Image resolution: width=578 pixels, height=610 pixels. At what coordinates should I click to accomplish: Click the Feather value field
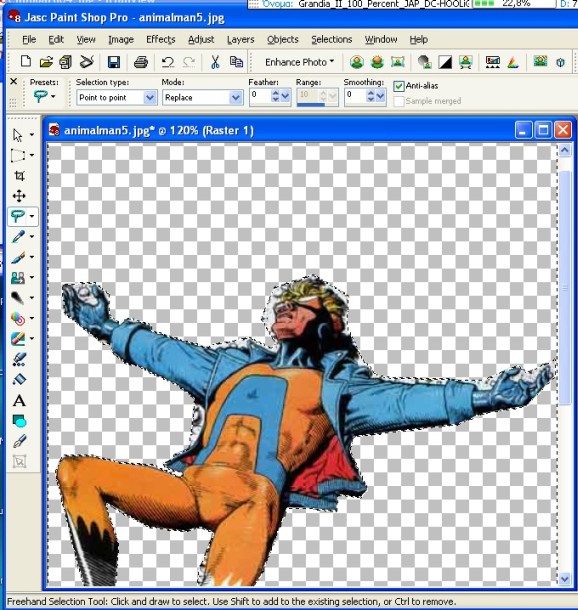pyautogui.click(x=261, y=95)
